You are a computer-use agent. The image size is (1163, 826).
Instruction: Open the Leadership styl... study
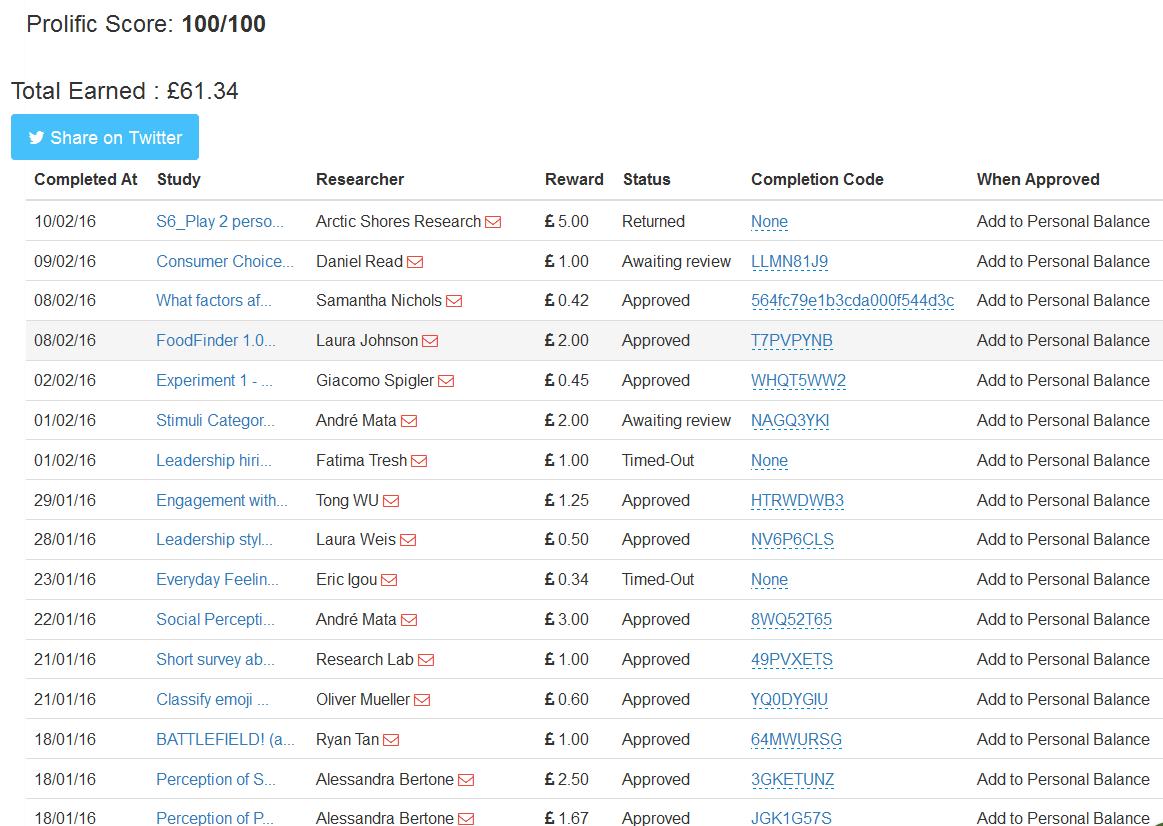214,540
